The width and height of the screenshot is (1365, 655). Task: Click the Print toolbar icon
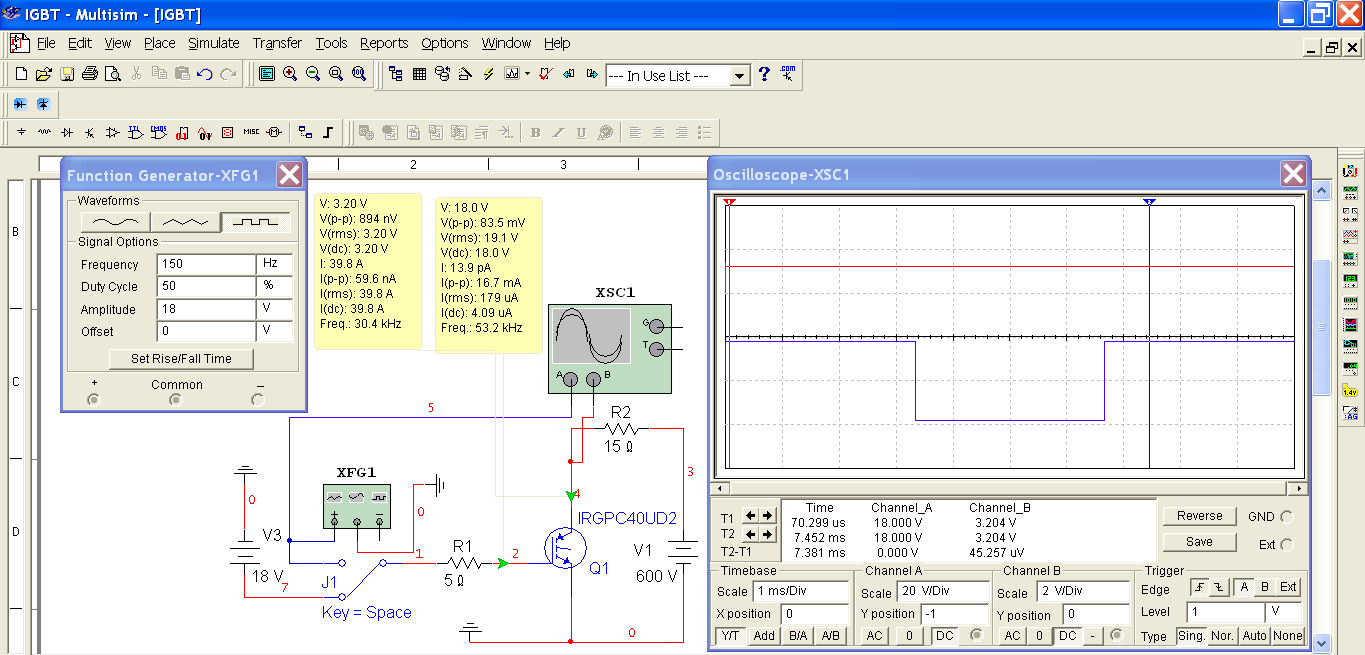pos(90,74)
